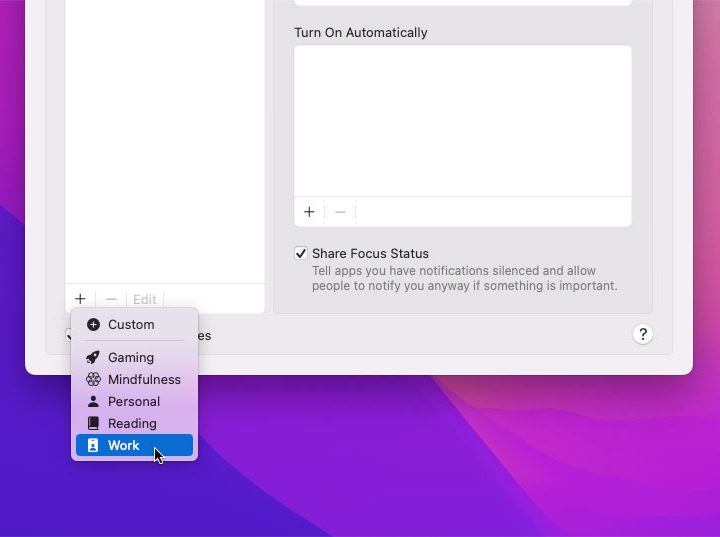Click the remove focus minus button
Image resolution: width=720 pixels, height=537 pixels.
pos(111,299)
